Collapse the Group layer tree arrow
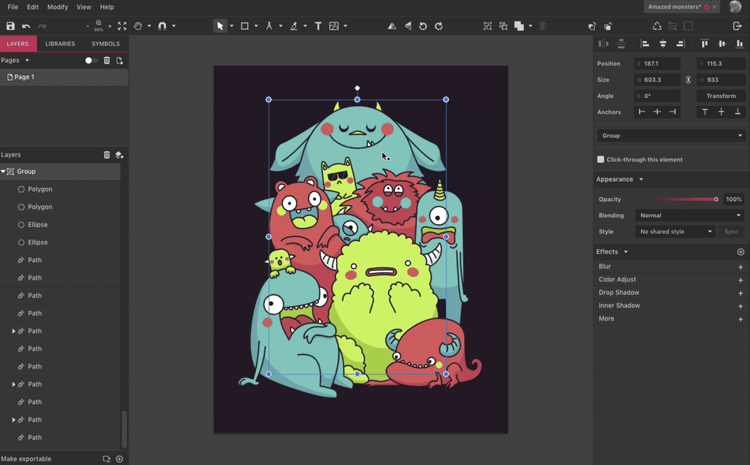 pos(3,171)
